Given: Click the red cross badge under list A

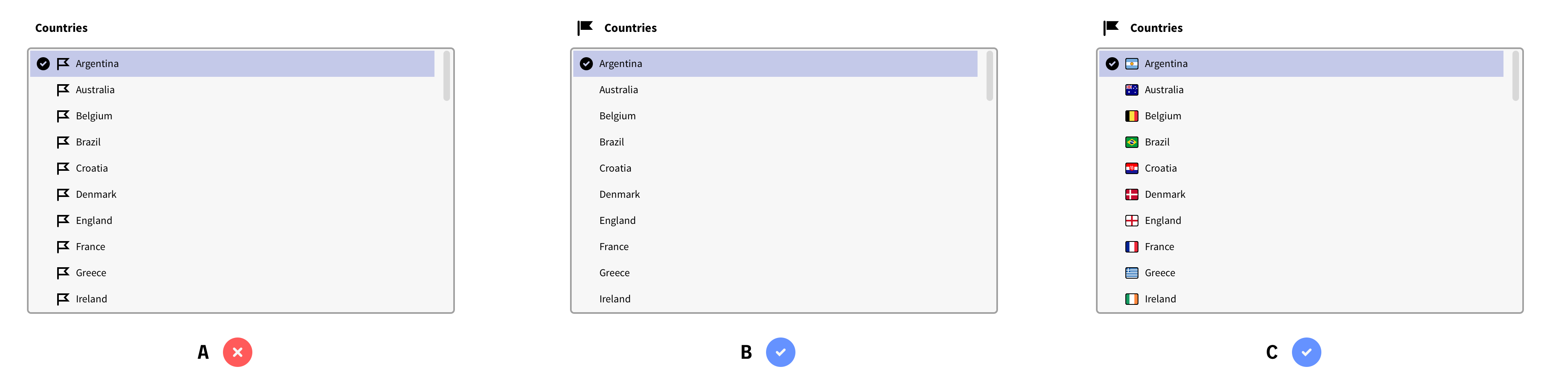Looking at the screenshot, I should (237, 353).
